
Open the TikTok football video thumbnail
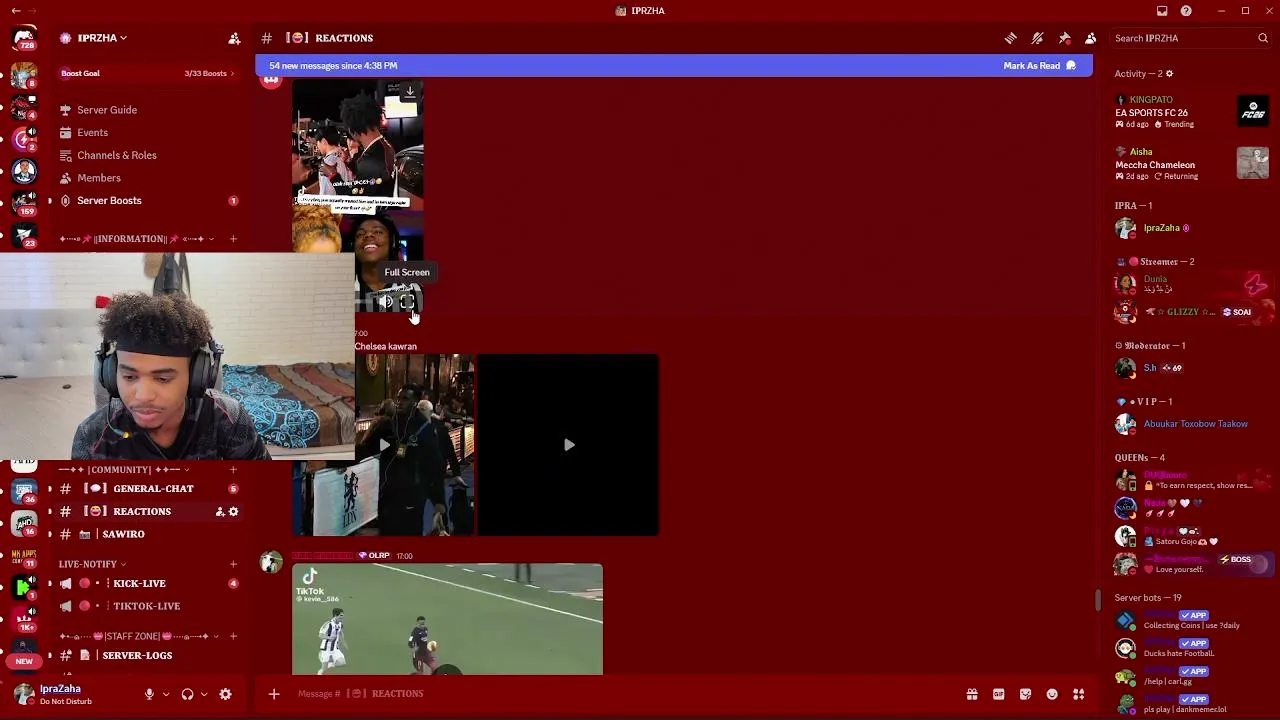447,620
